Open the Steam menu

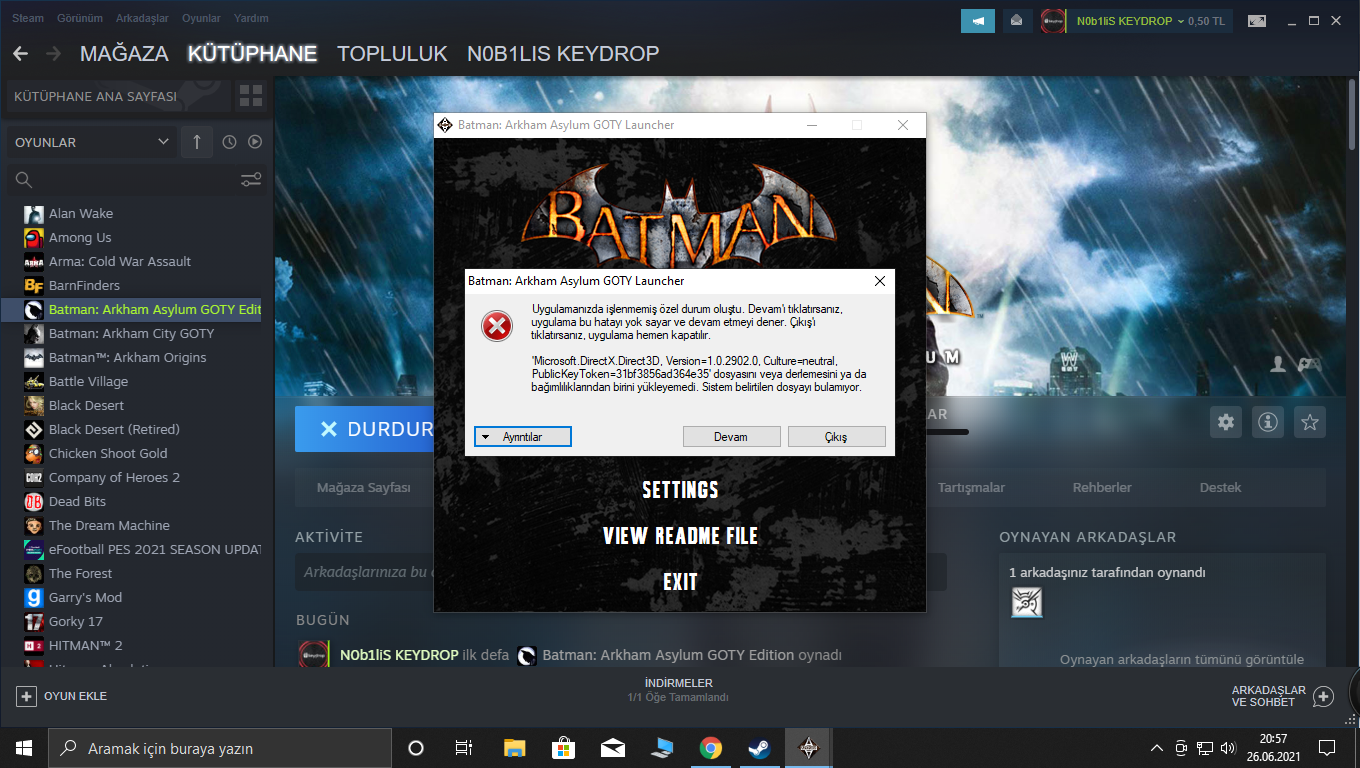tap(28, 18)
